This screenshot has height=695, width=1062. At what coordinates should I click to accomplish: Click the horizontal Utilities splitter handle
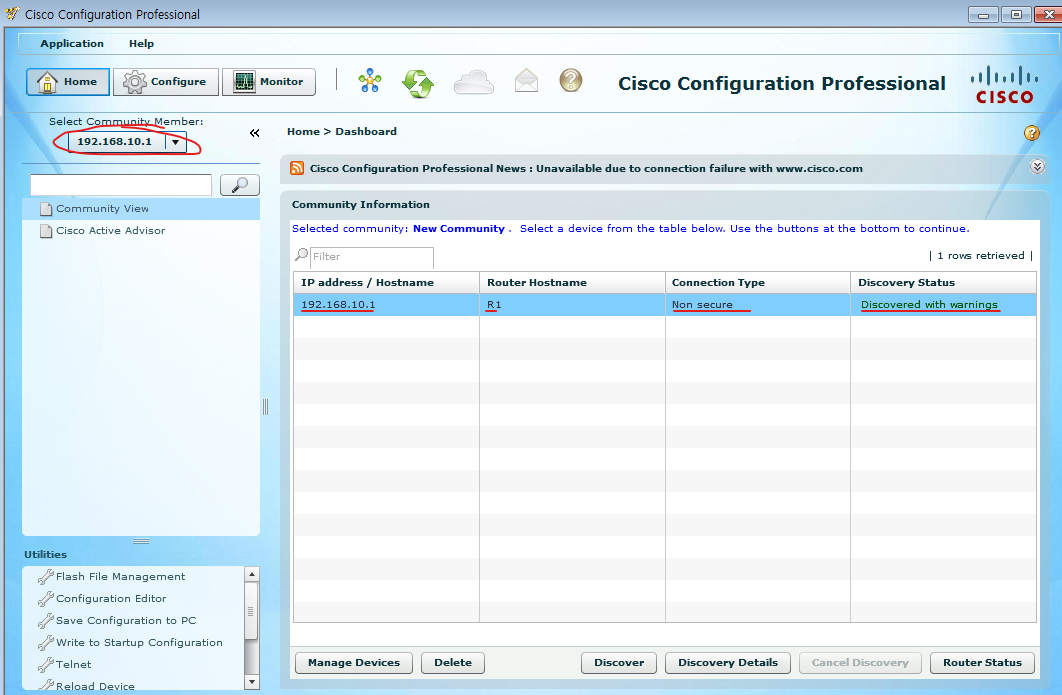tap(141, 541)
